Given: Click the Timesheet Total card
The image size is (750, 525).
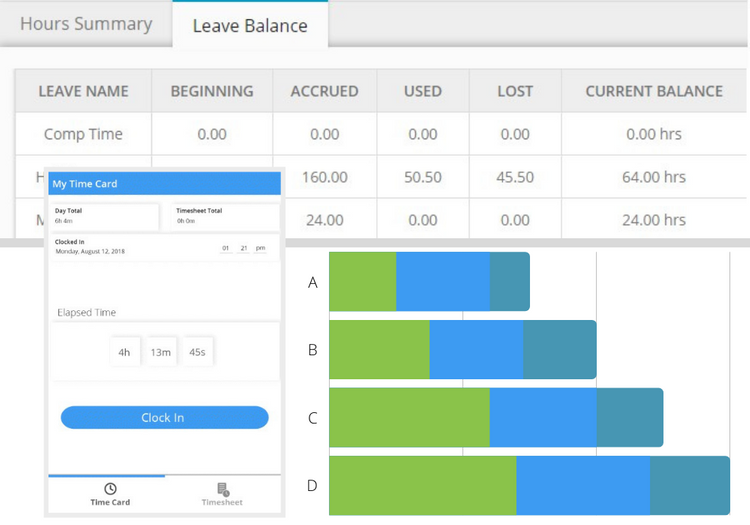Looking at the screenshot, I should tap(224, 216).
